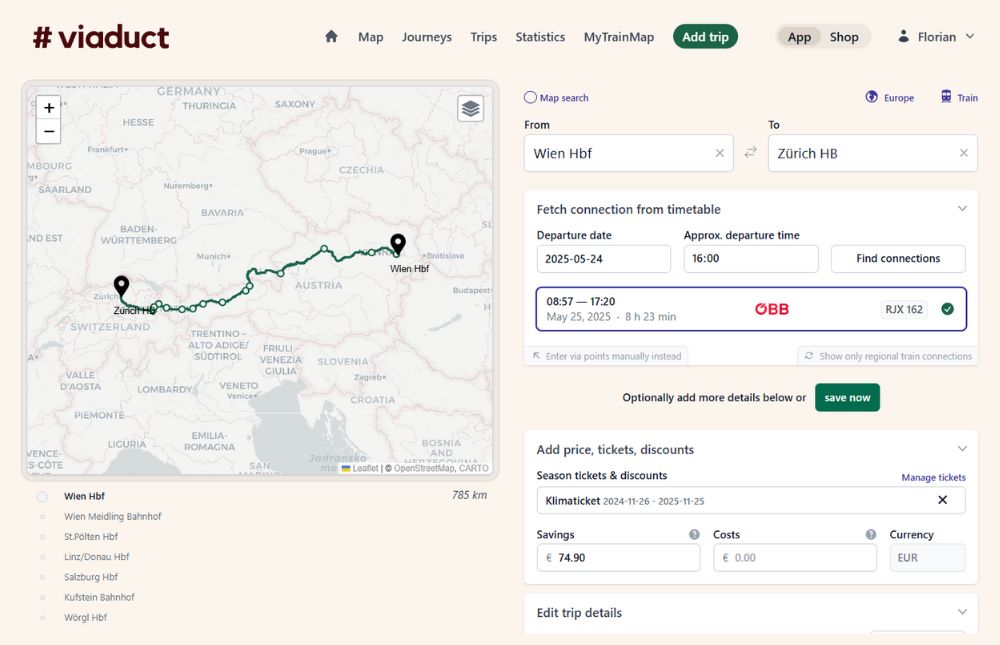Click the Florian user profile icon

tap(903, 36)
